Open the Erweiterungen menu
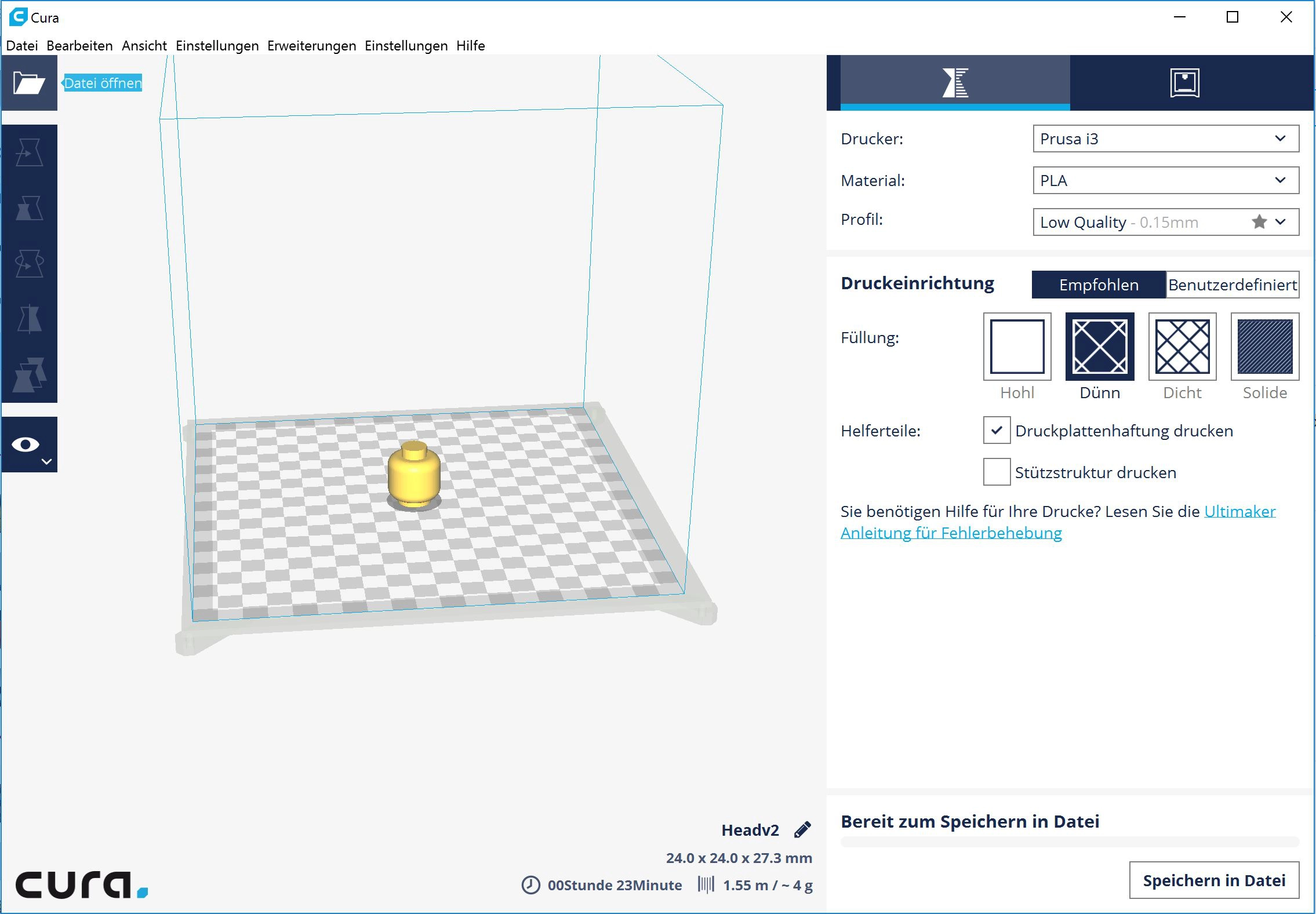 [312, 46]
